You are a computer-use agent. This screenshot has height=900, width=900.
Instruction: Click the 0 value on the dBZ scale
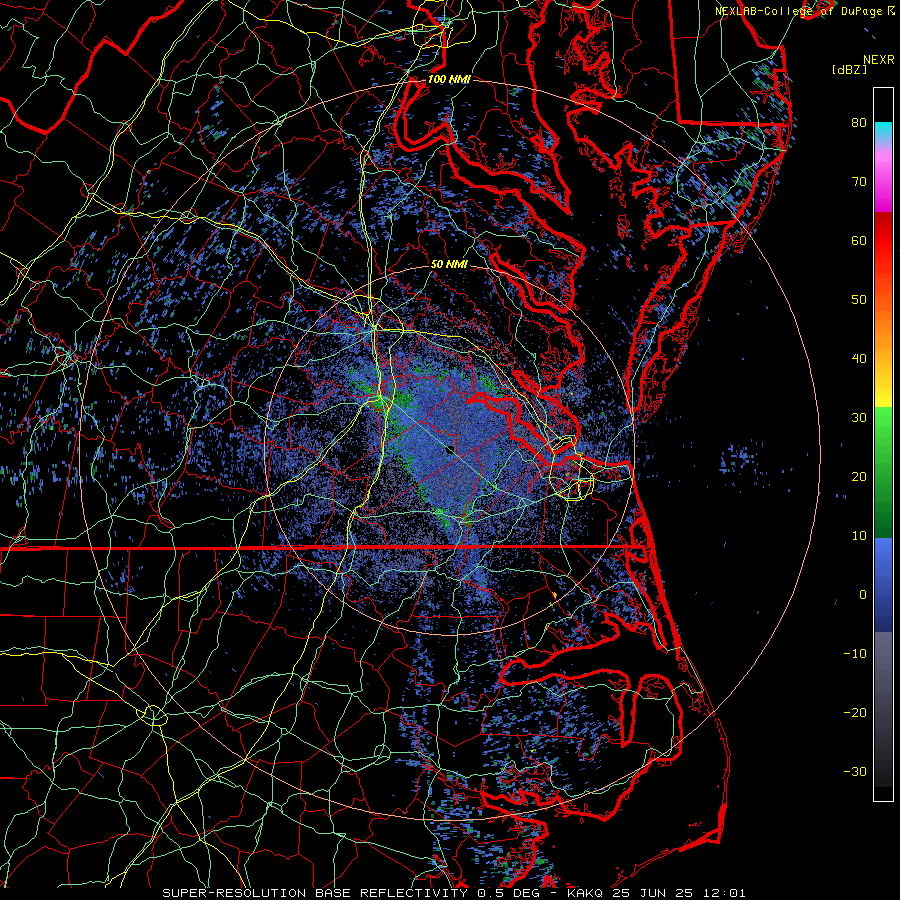[863, 595]
